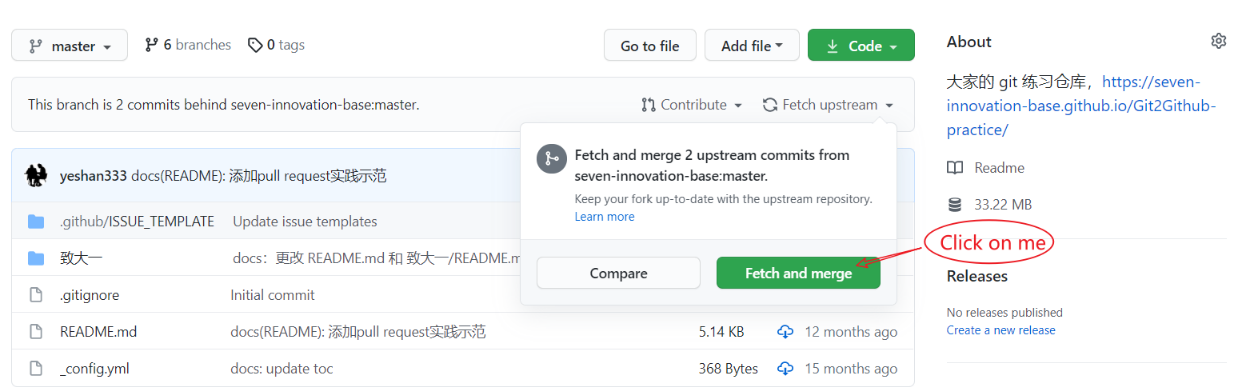1238x391 pixels.
Task: Click the pull request icon beside Contribute
Action: click(648, 105)
